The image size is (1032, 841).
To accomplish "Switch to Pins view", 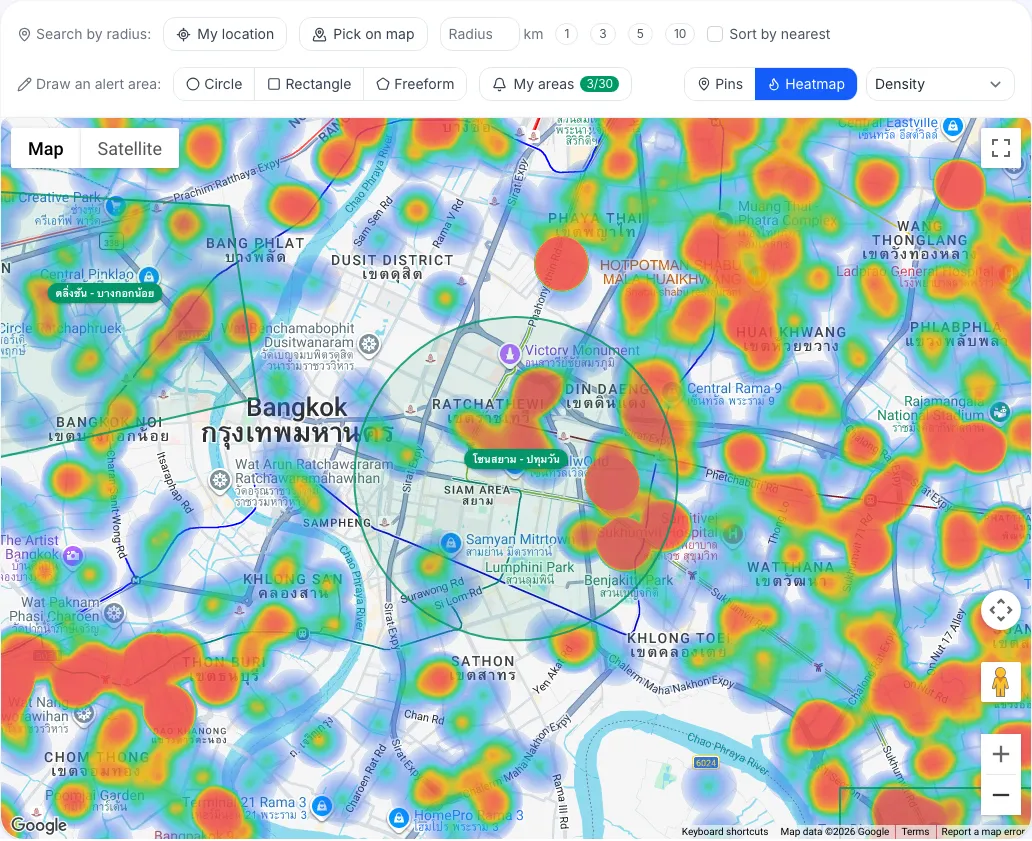I will tap(720, 84).
